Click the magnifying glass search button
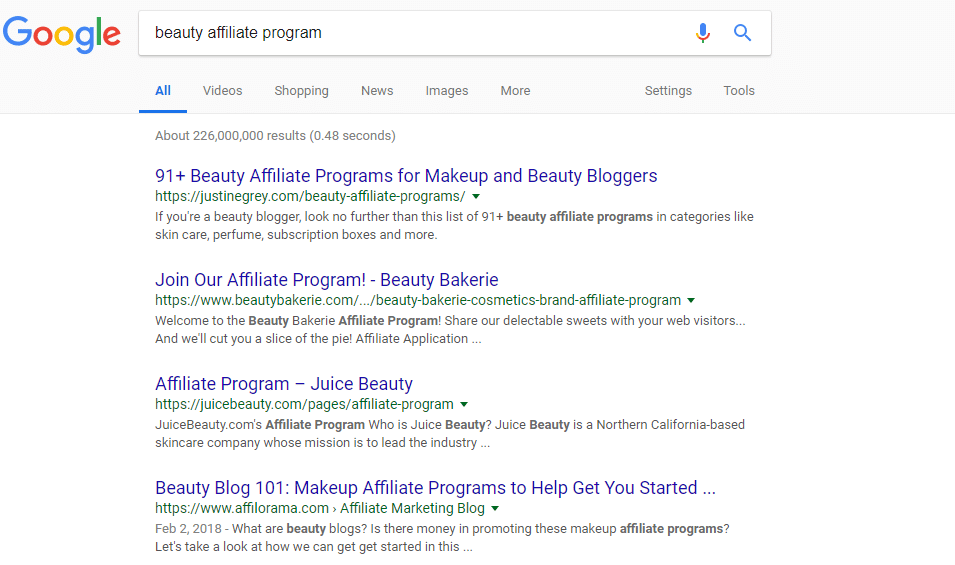 (742, 33)
